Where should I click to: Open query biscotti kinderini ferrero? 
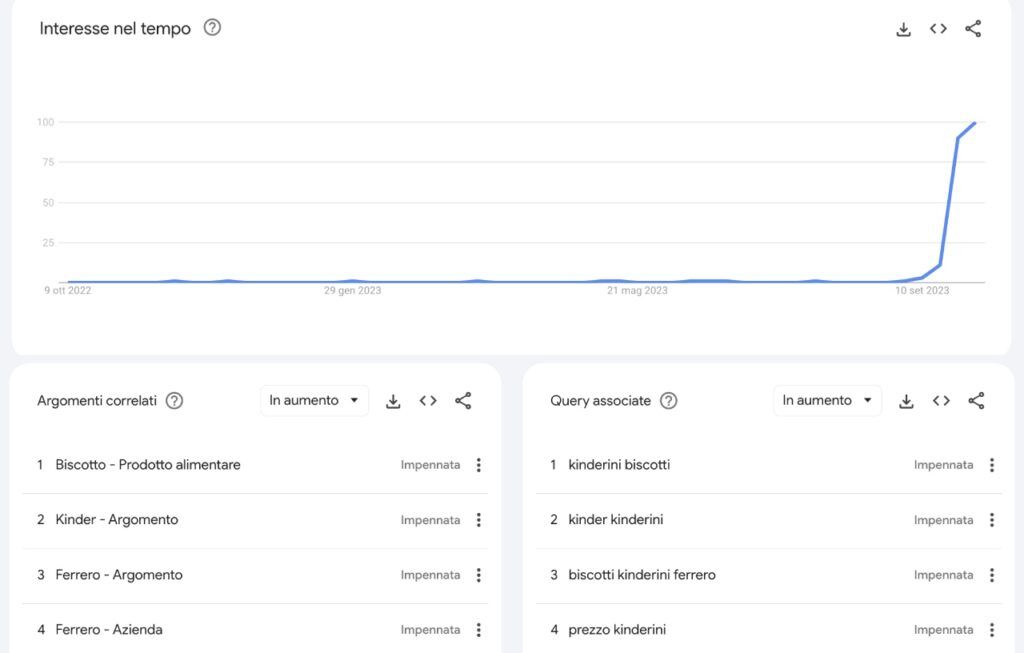(x=642, y=575)
